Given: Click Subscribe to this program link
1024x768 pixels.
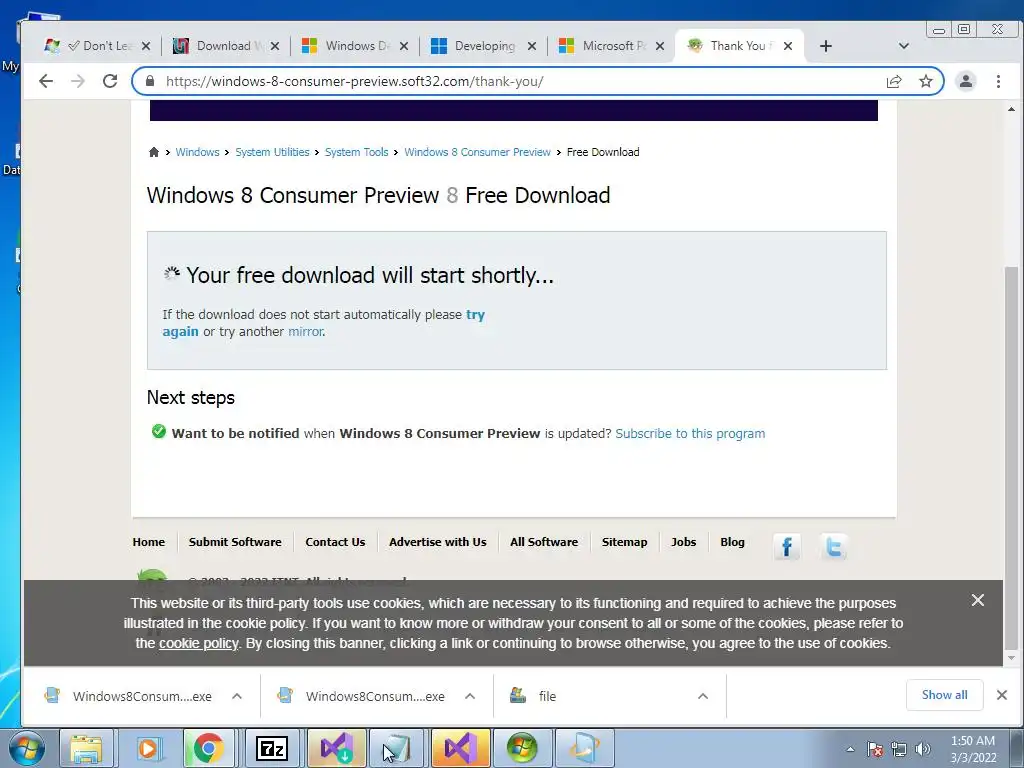Looking at the screenshot, I should [x=690, y=434].
